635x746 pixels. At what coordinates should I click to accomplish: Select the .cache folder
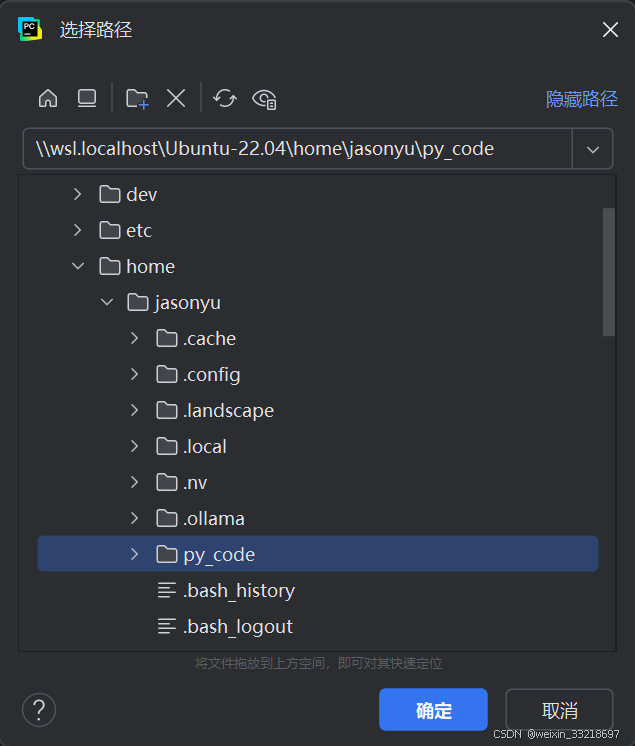click(318, 338)
